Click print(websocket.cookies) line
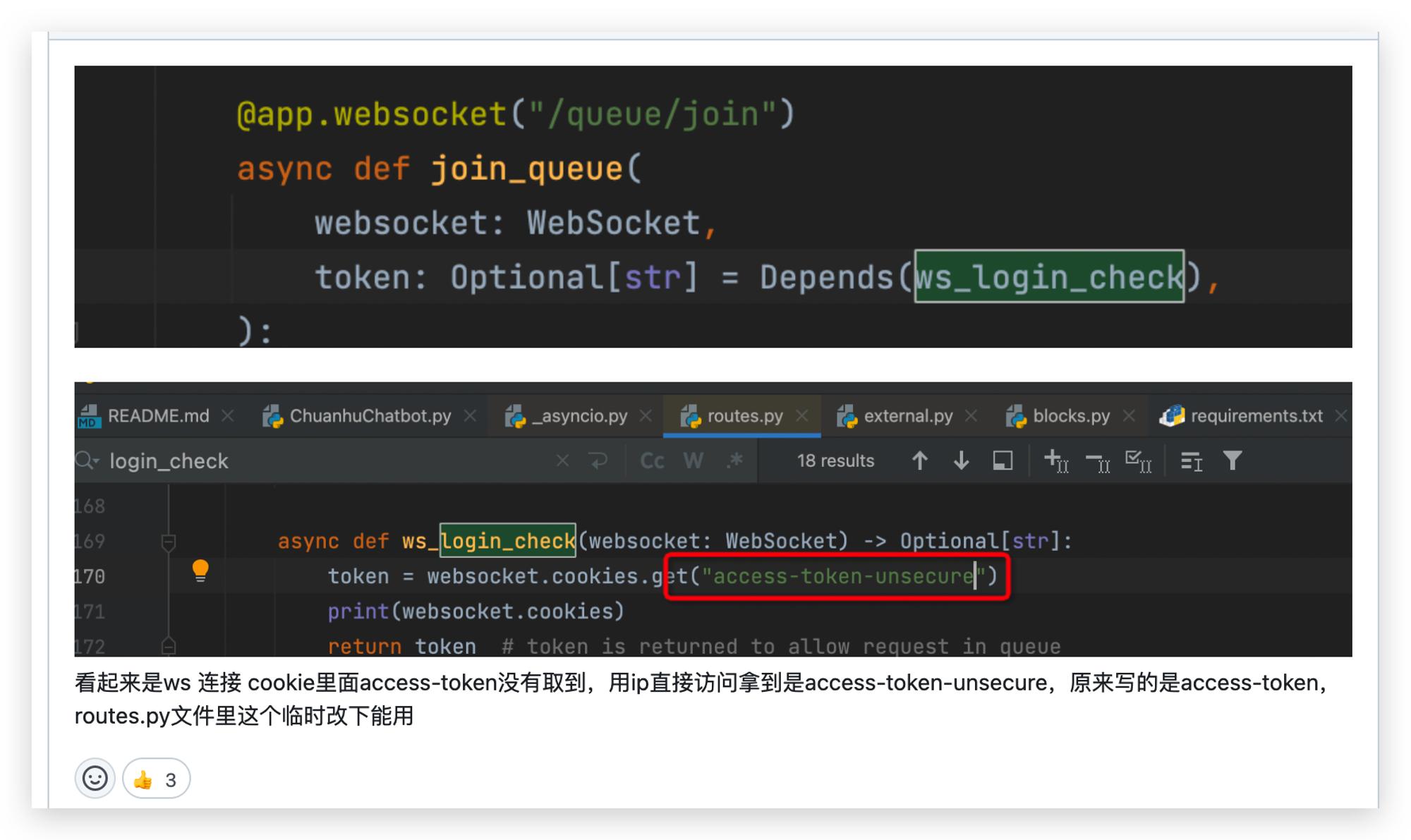 point(476,611)
